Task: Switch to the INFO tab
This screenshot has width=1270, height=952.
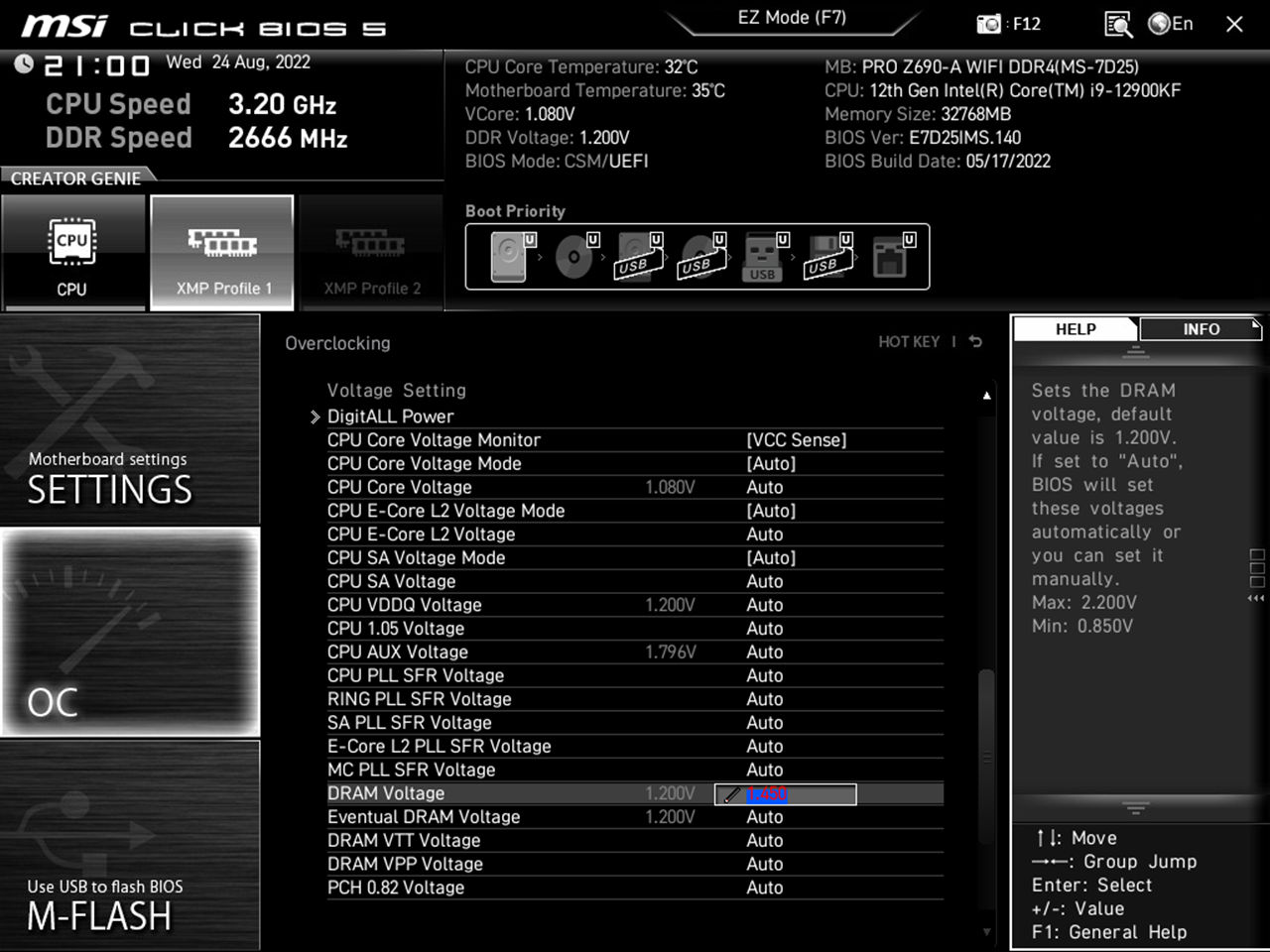Action: pos(1201,328)
